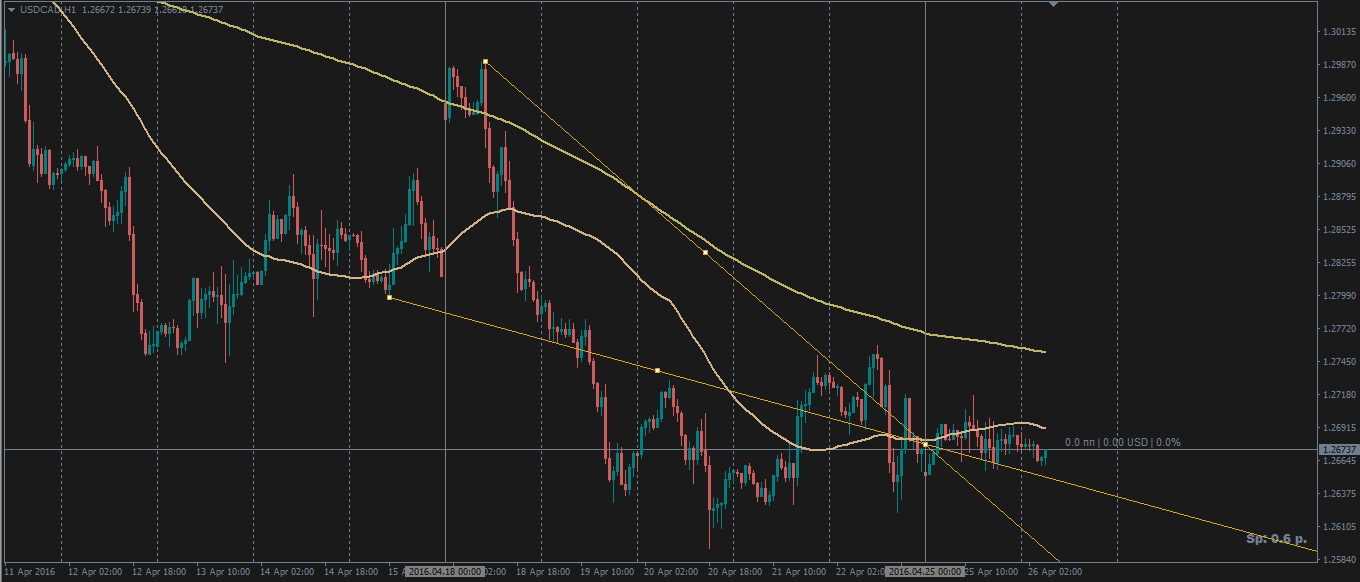1360x582 pixels.
Task: Click the chart shift triangle marker at the top
Action: point(1052,5)
